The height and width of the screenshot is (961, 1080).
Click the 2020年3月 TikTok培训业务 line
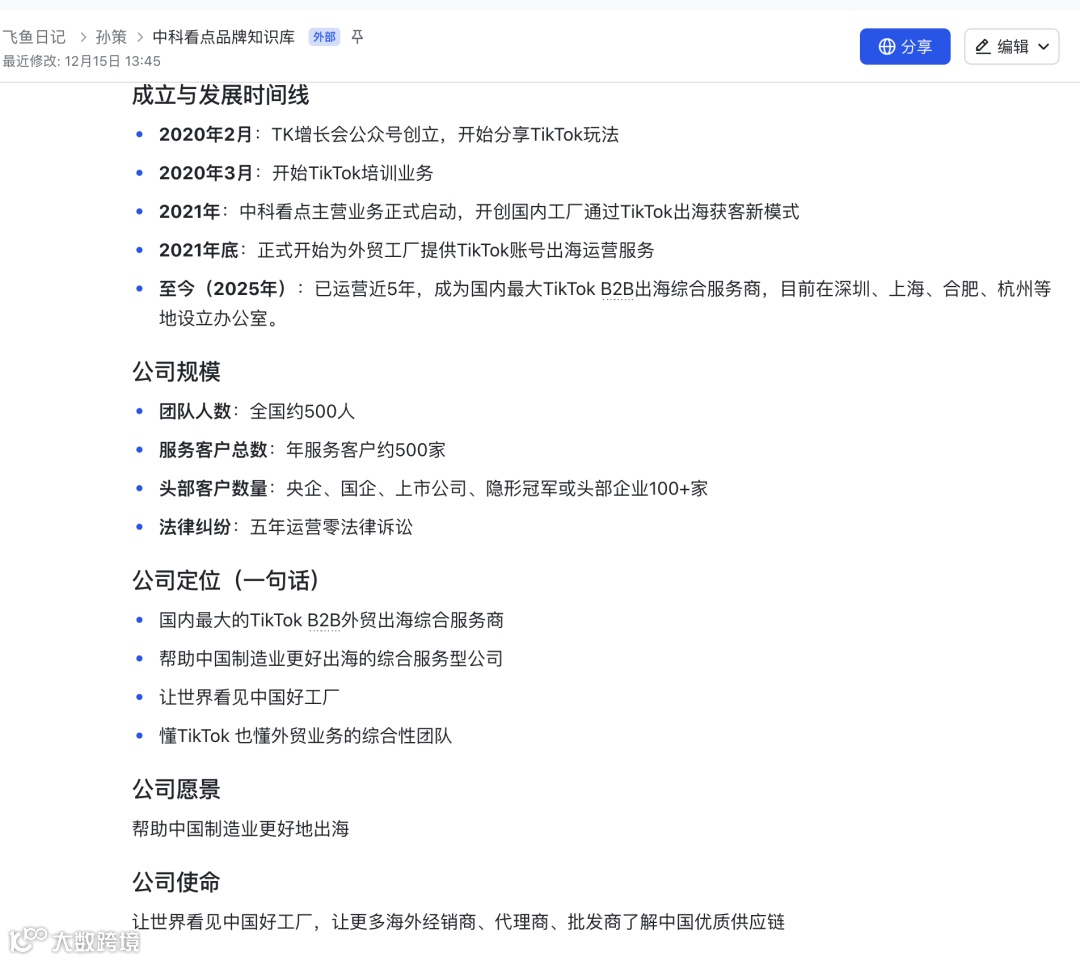click(x=296, y=173)
